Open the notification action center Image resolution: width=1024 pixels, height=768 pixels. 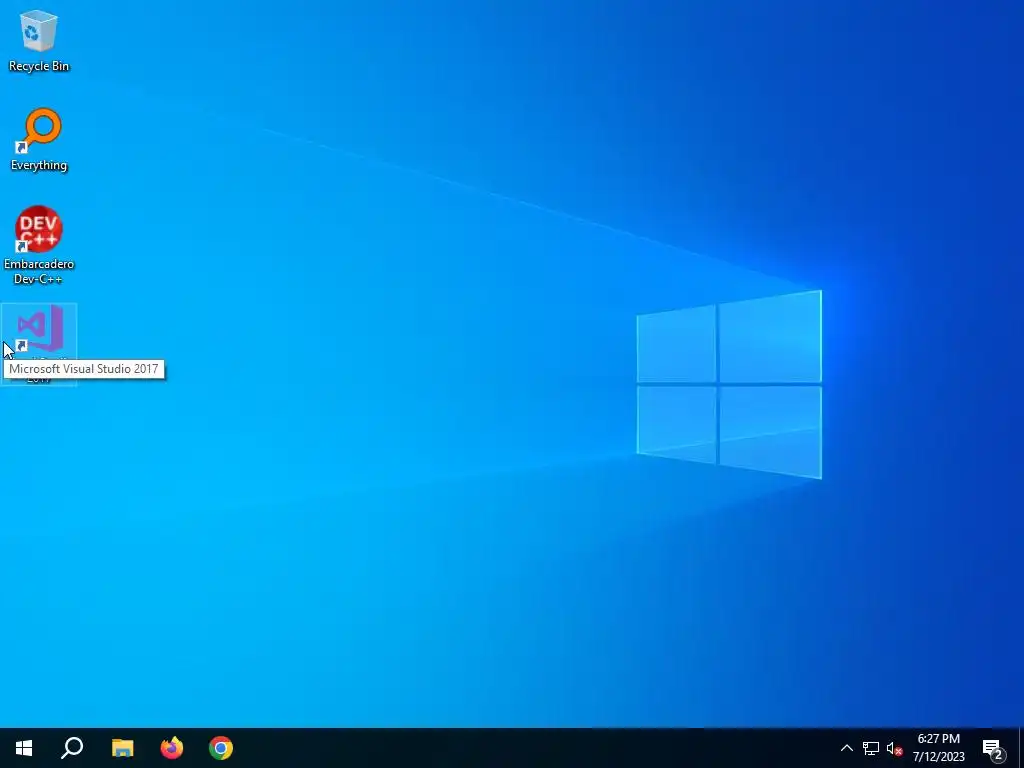pos(993,748)
